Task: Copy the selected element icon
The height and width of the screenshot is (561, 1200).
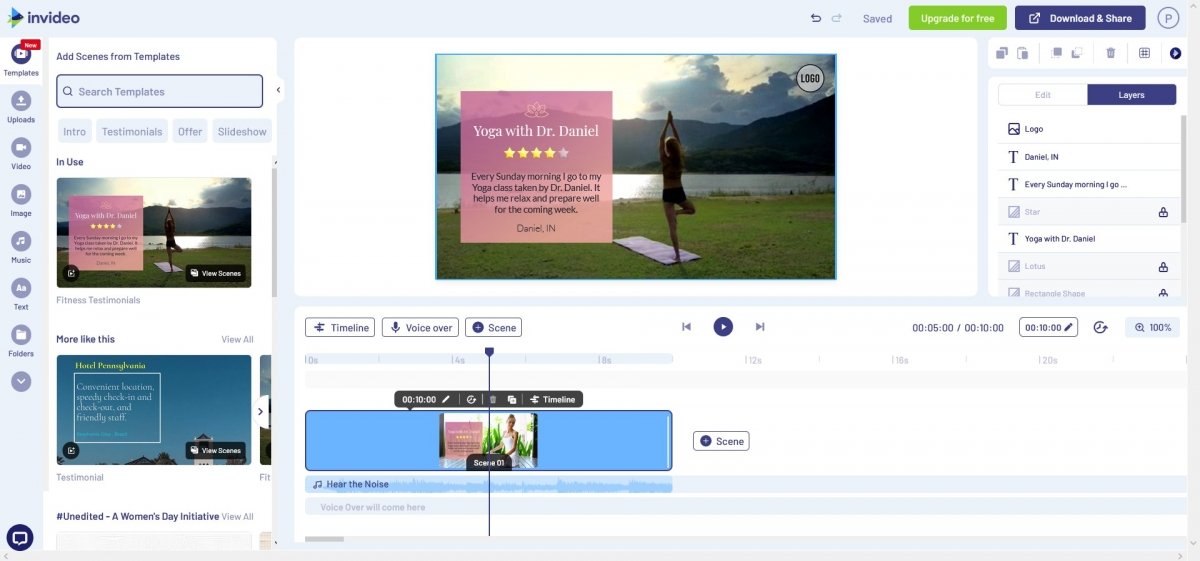Action: point(1003,53)
